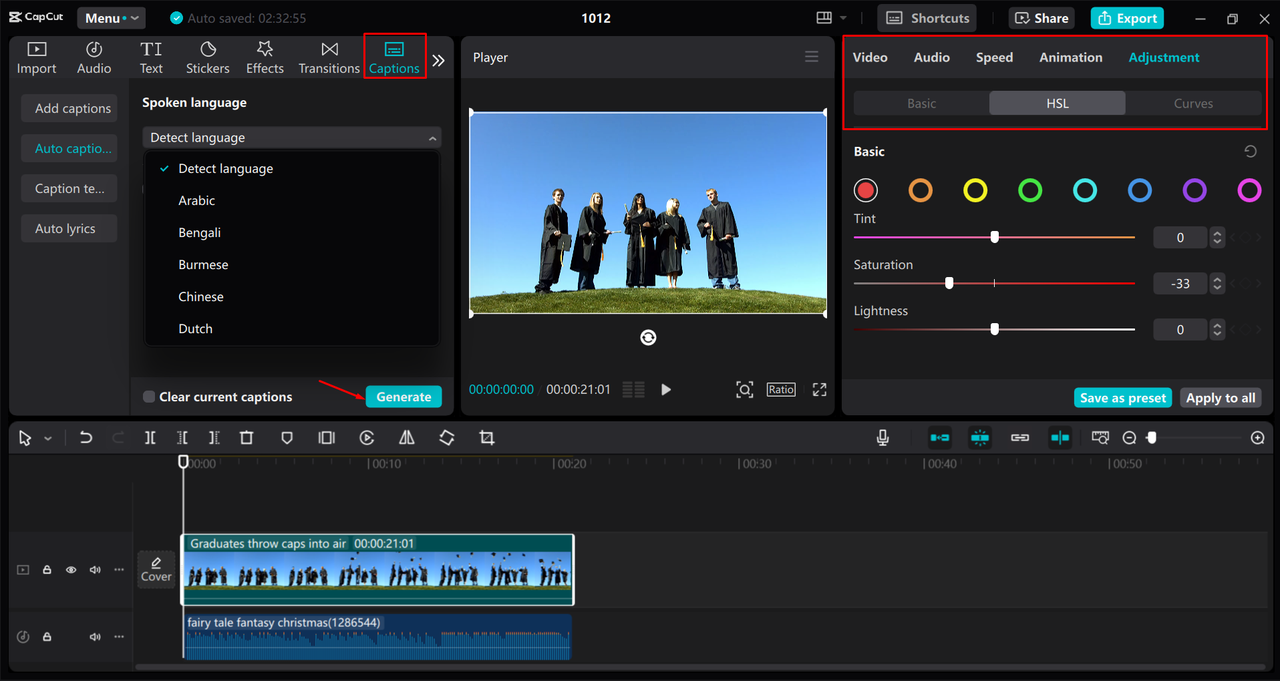The width and height of the screenshot is (1280, 681).
Task: Open the timeline grid view icon in player
Action: [633, 390]
